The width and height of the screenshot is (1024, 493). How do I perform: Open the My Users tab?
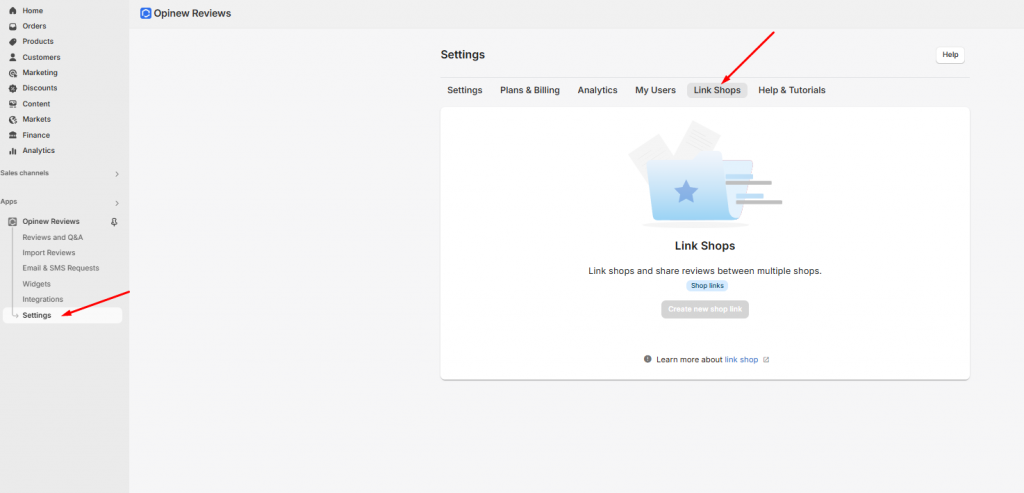click(x=655, y=90)
